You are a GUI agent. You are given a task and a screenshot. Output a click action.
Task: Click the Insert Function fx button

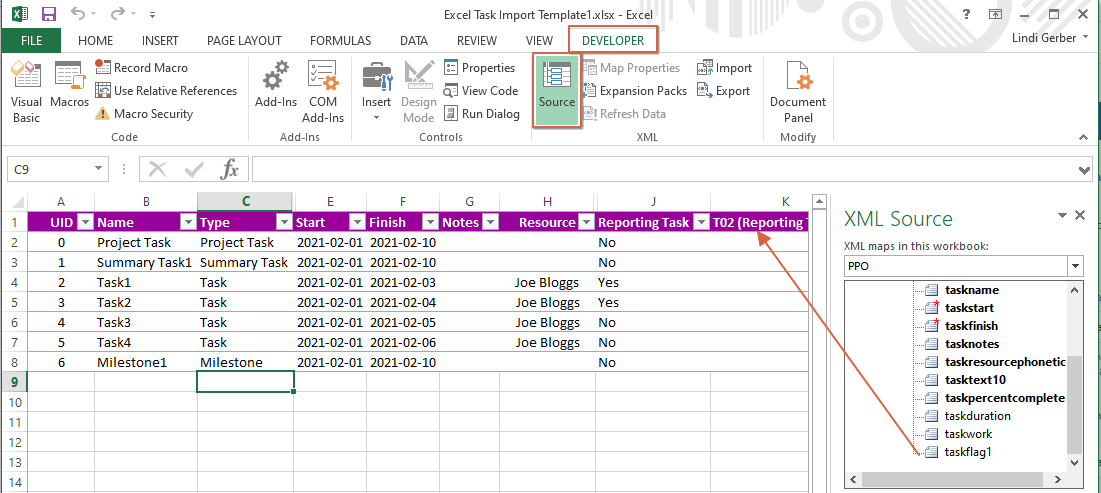(x=230, y=169)
